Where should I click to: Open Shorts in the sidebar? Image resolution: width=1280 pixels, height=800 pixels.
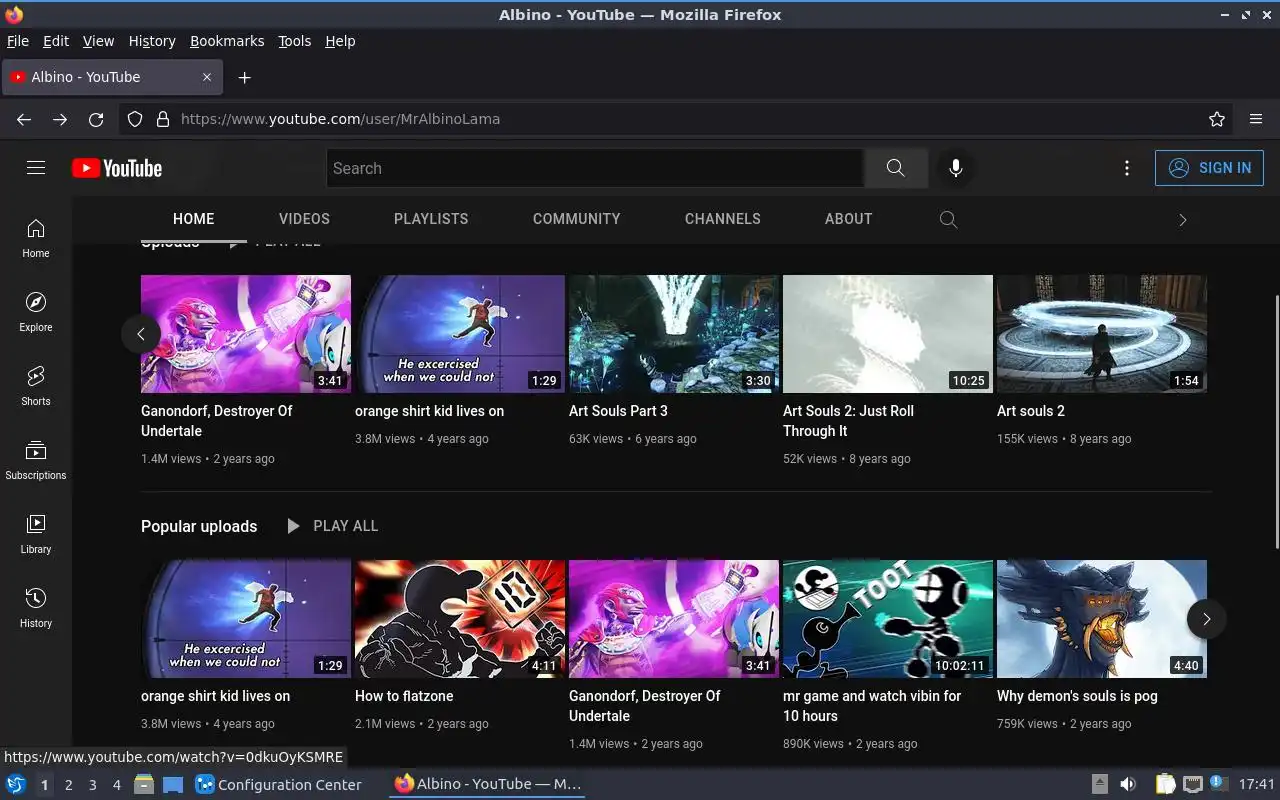36,386
